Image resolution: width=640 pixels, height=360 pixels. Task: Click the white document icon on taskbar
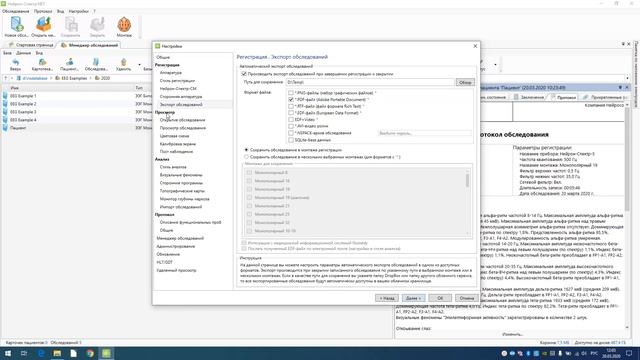coord(73,353)
